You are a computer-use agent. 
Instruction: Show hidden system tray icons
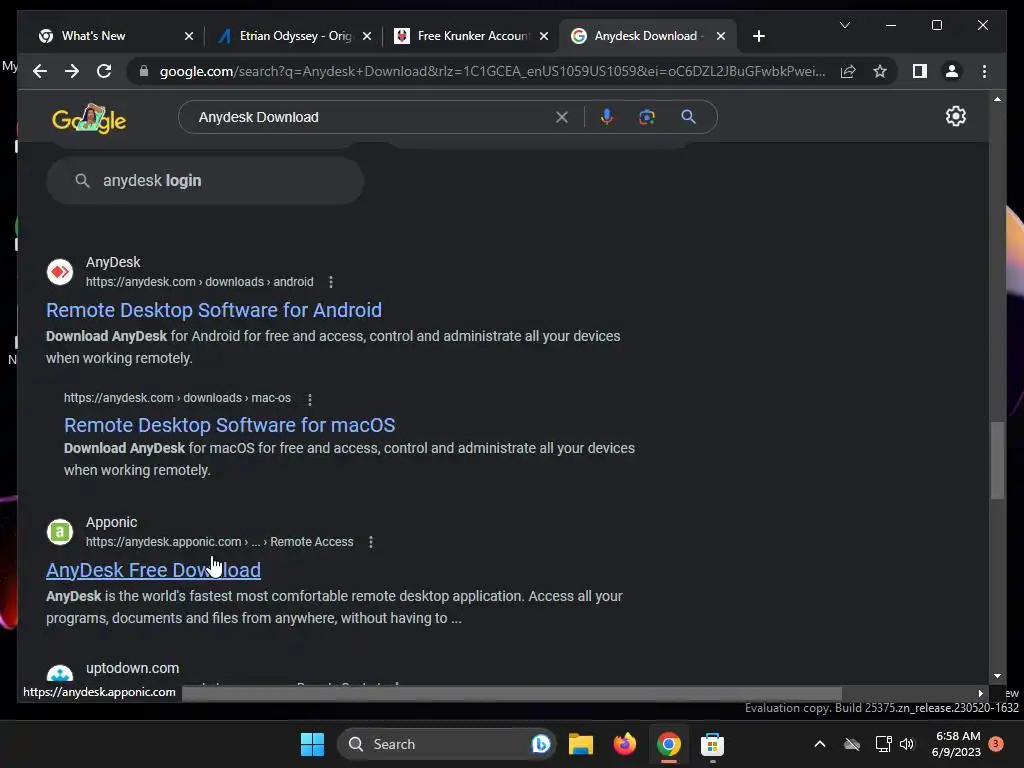820,744
